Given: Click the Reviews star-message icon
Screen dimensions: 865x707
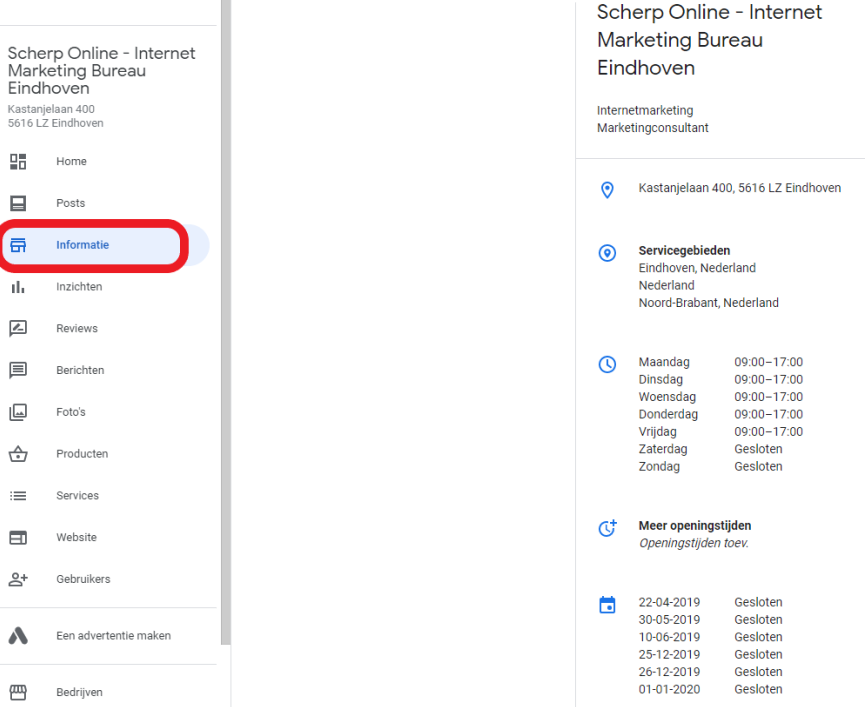Looking at the screenshot, I should [x=18, y=329].
